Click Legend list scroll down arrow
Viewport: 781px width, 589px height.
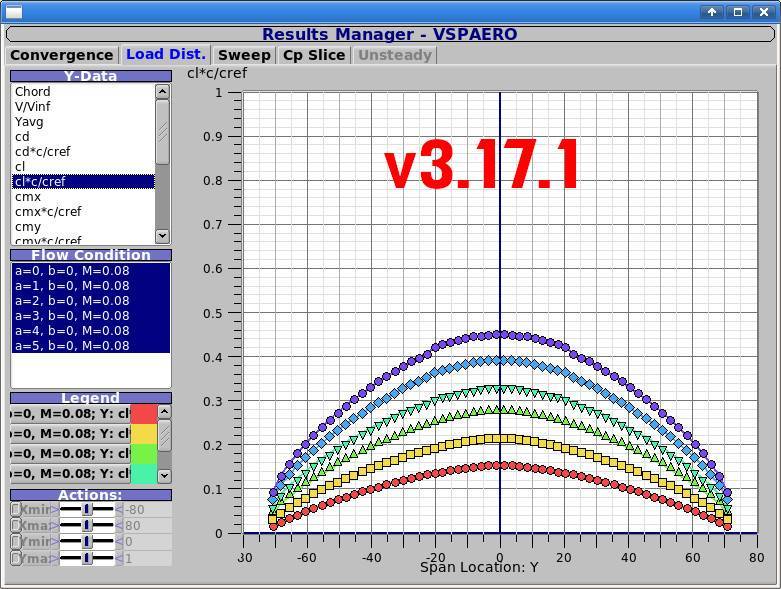coord(164,476)
